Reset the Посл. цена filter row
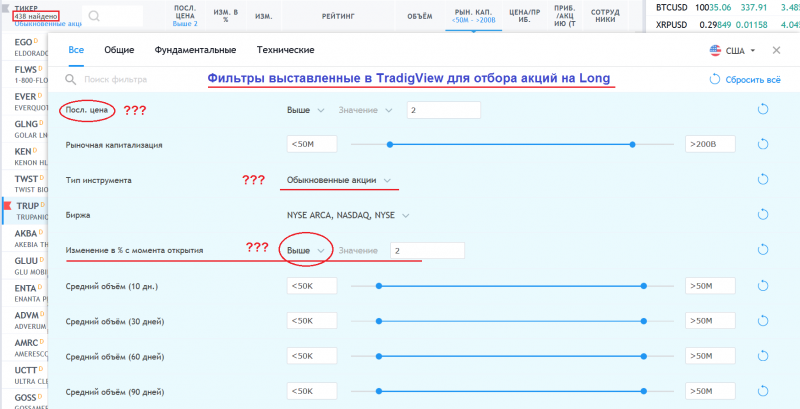 point(763,110)
